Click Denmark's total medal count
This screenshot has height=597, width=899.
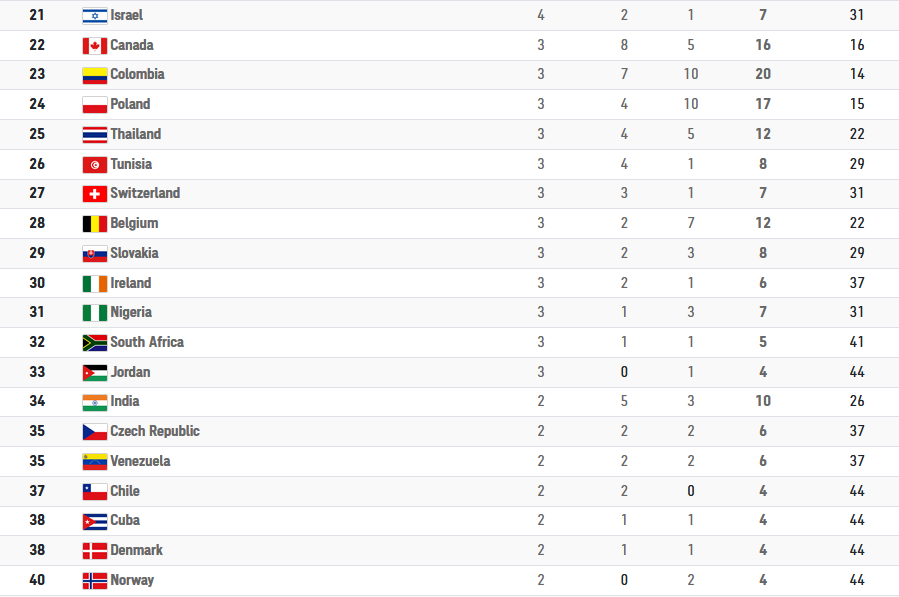(x=763, y=550)
